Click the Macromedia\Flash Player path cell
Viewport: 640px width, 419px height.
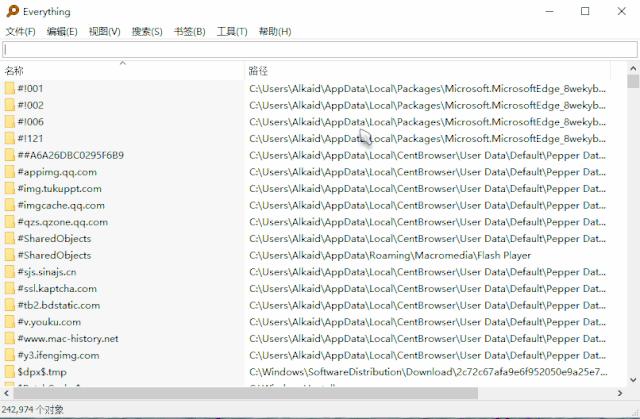coord(390,255)
